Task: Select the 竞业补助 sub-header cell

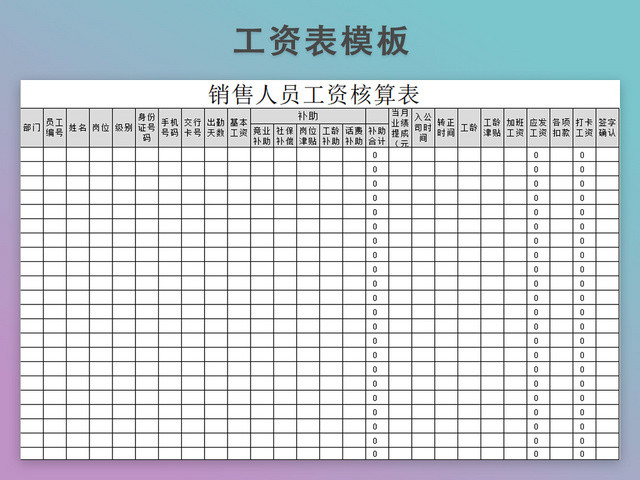Action: [x=262, y=136]
